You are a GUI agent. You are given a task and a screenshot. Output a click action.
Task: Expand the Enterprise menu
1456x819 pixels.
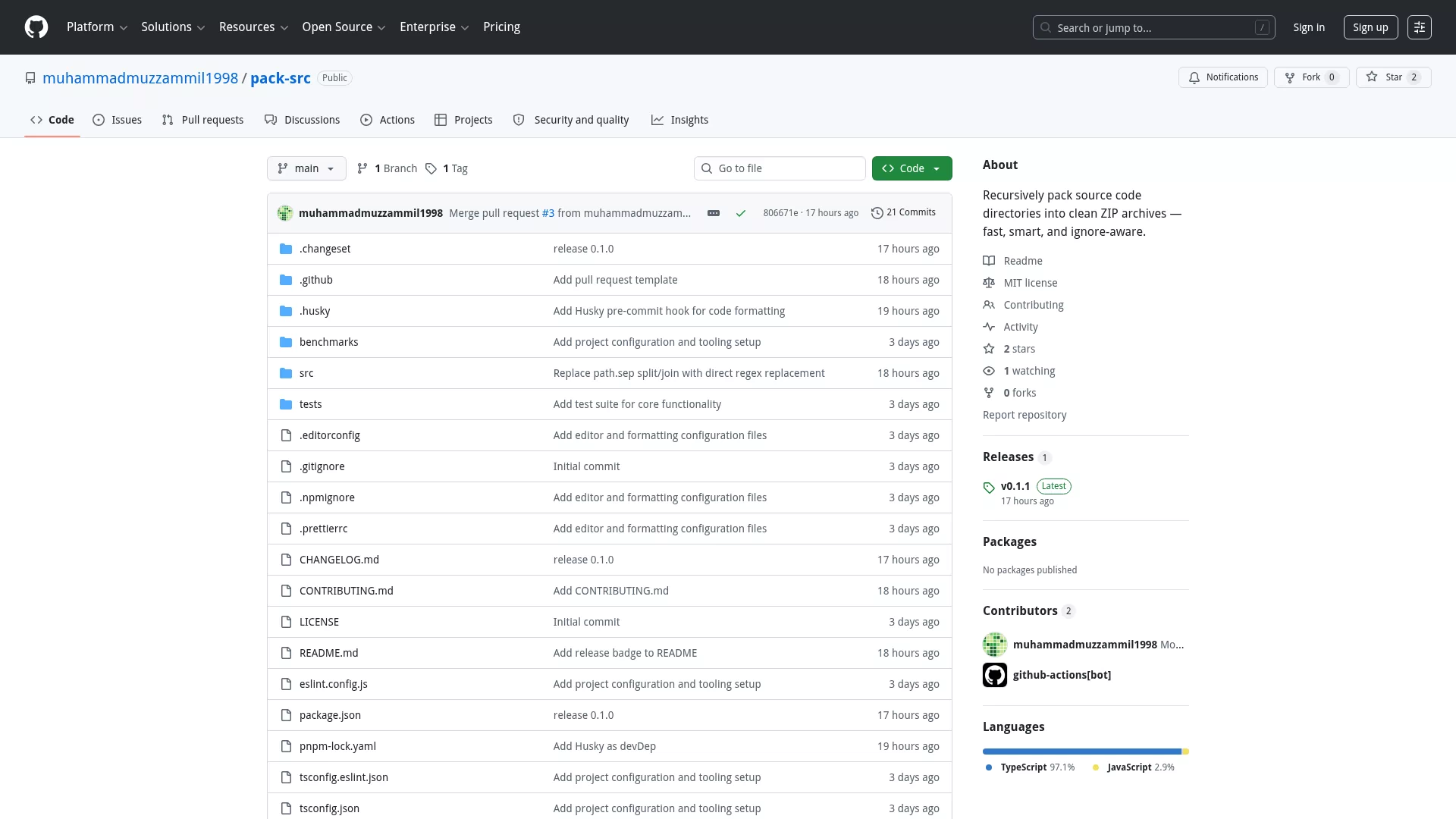click(434, 27)
